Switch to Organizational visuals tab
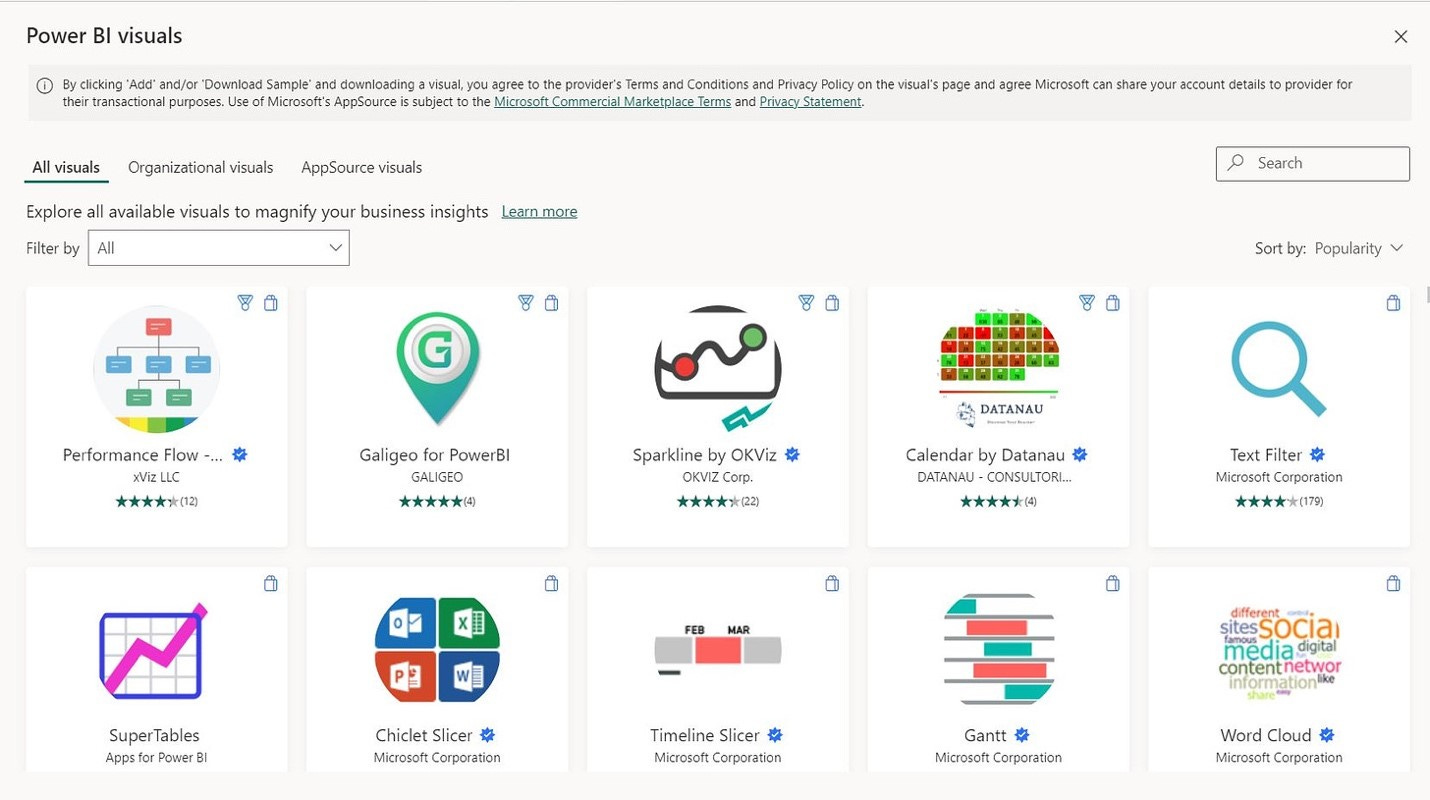The image size is (1430, 800). [x=200, y=168]
